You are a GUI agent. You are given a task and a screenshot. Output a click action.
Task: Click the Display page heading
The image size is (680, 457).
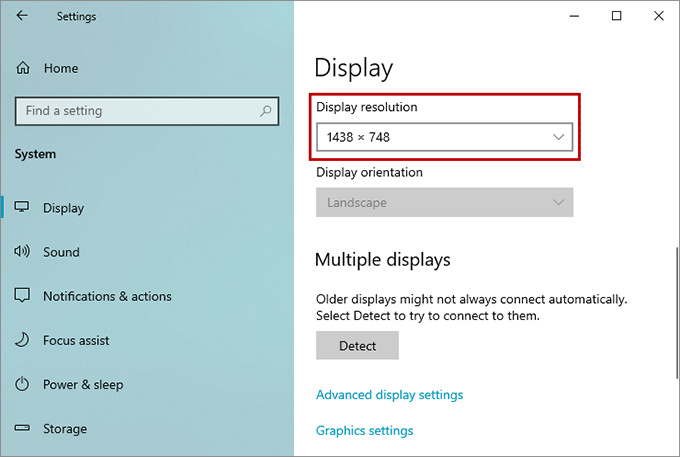pos(353,69)
